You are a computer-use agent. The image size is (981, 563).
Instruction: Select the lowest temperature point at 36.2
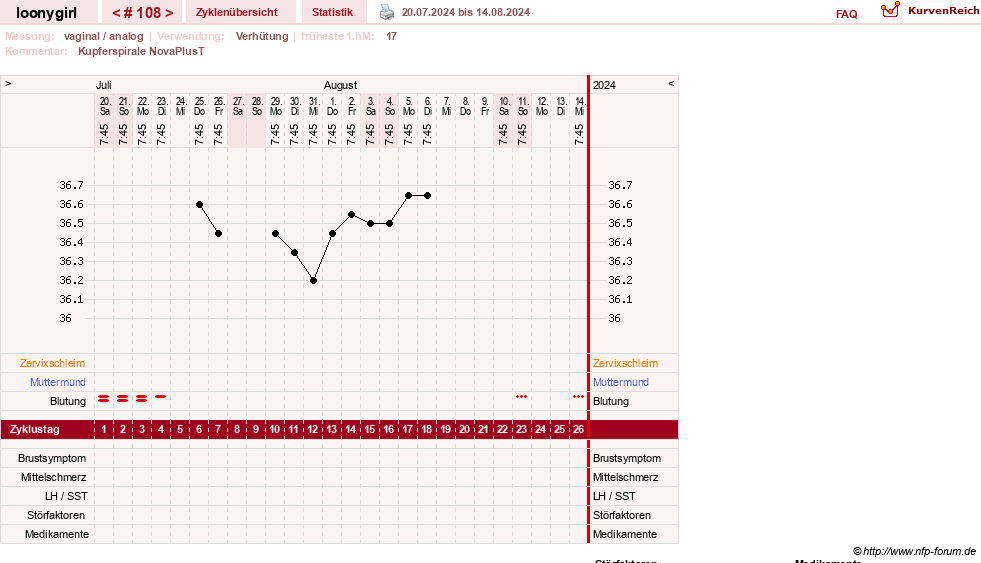click(313, 280)
